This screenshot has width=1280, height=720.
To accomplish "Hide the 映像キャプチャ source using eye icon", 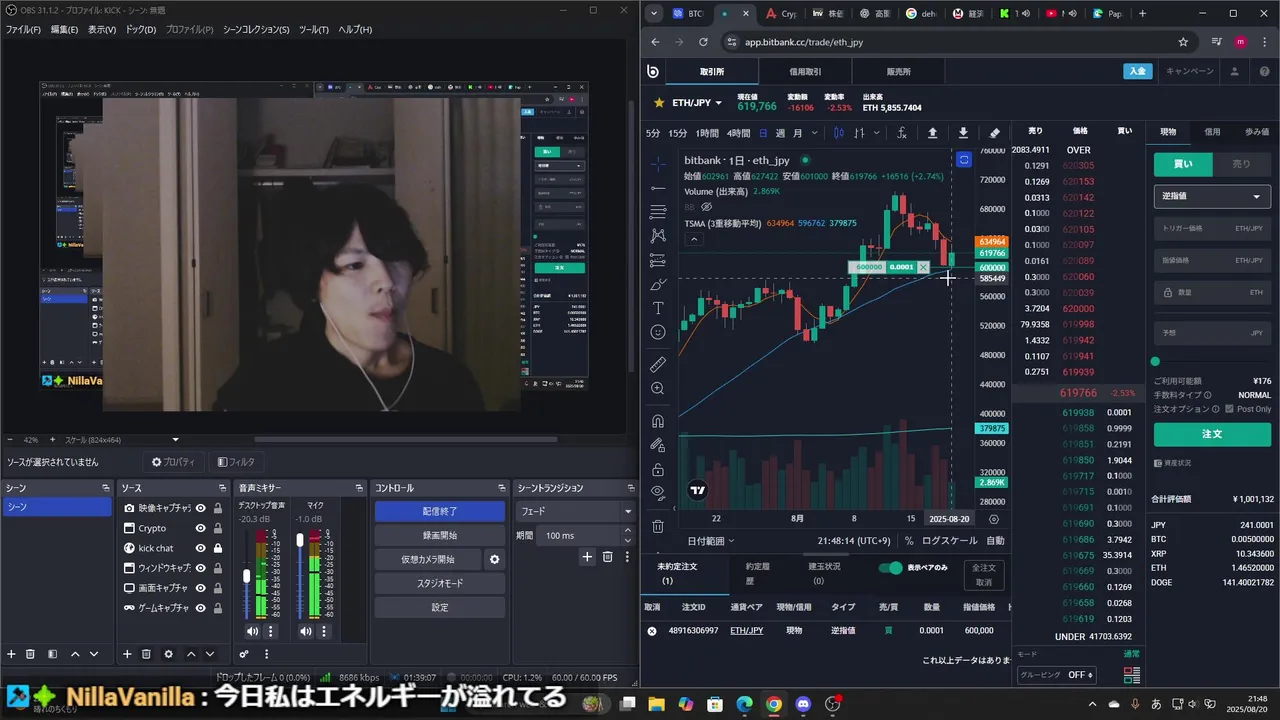I will [x=200, y=508].
